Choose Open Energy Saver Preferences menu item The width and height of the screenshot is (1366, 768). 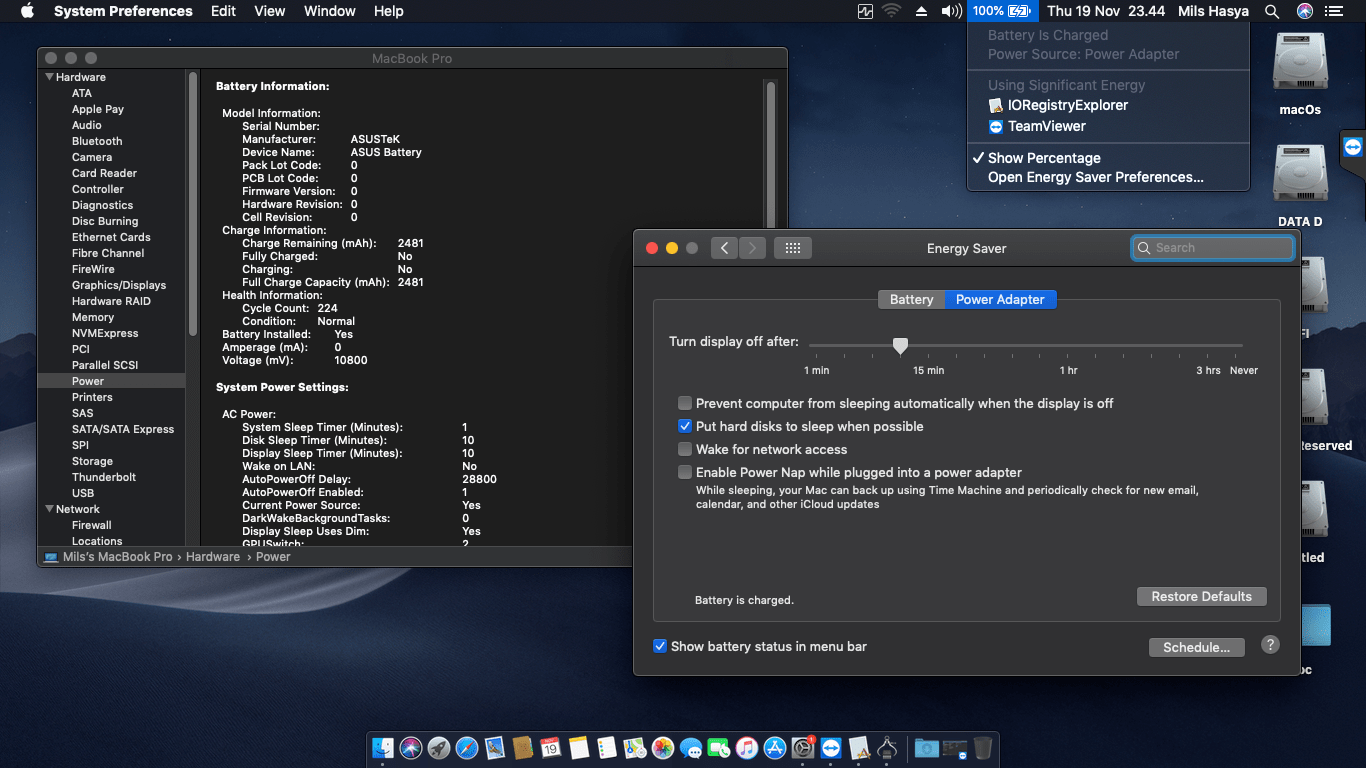[1095, 177]
